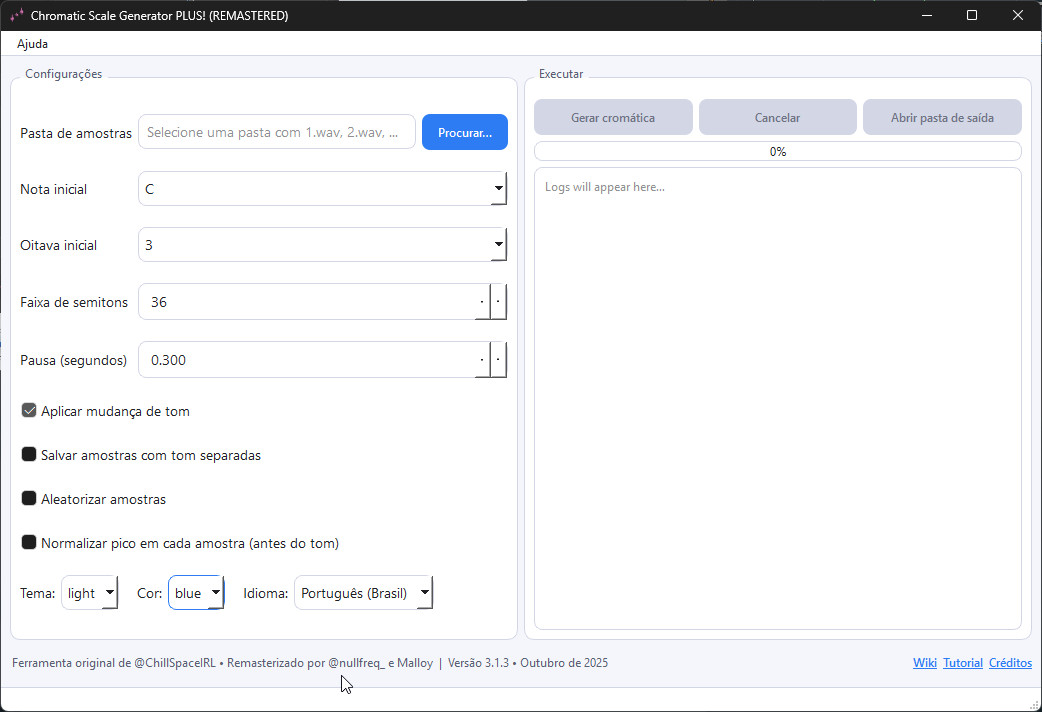Open the Ajuda menu
The height and width of the screenshot is (712, 1042).
(32, 44)
